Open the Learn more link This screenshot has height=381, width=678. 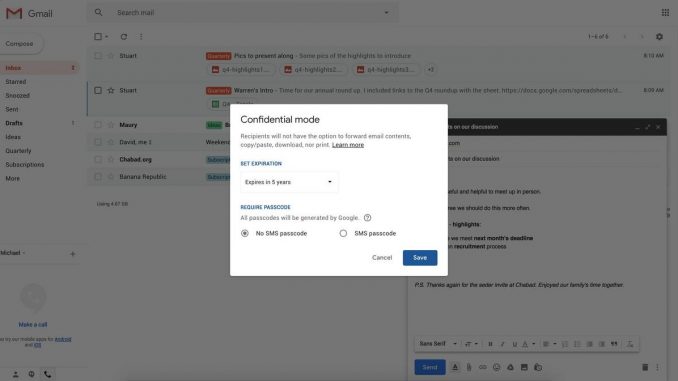click(348, 145)
